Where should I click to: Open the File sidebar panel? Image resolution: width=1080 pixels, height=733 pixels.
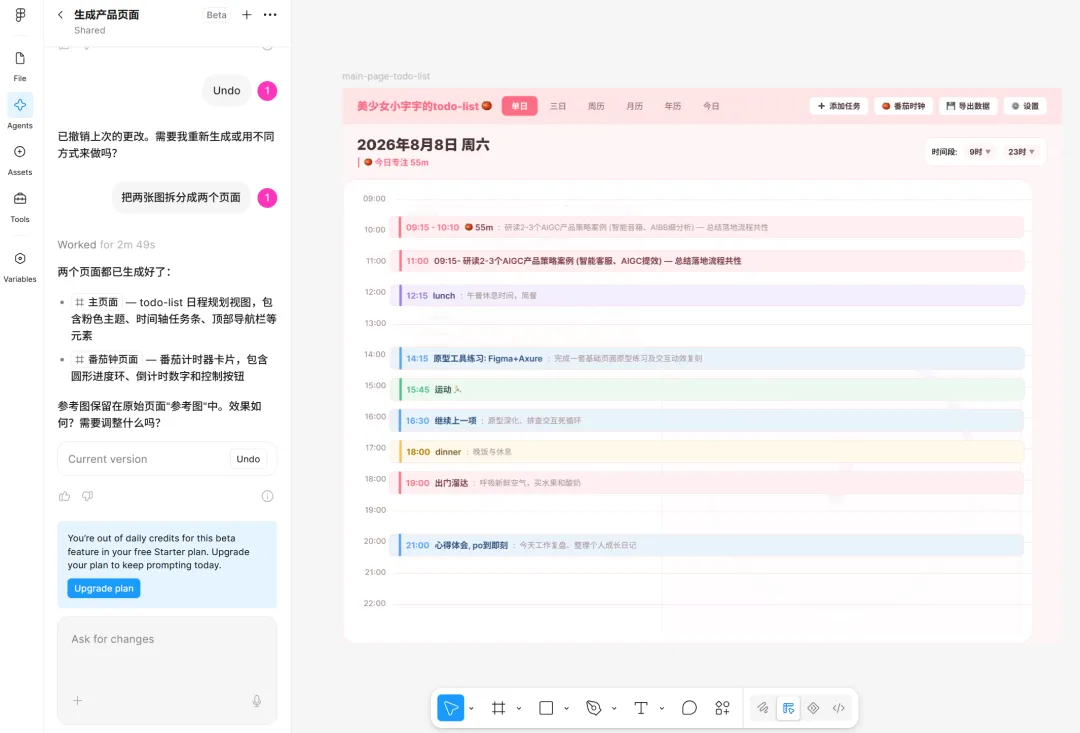[20, 66]
